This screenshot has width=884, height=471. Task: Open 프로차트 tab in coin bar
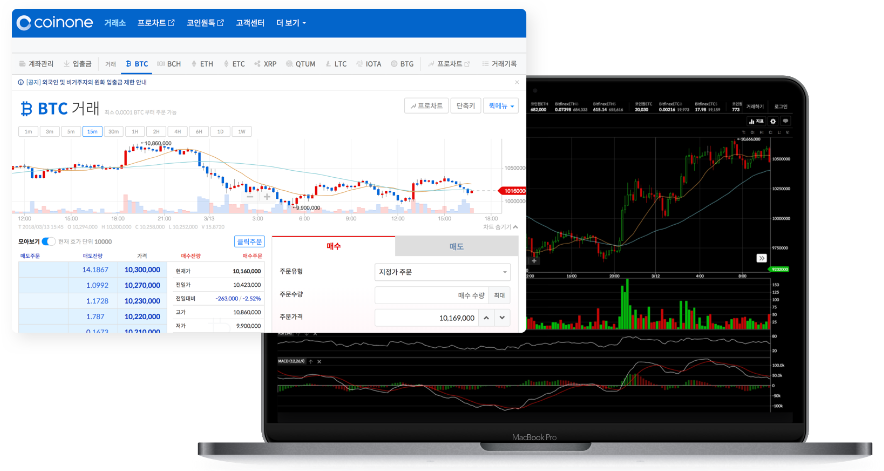tap(449, 64)
